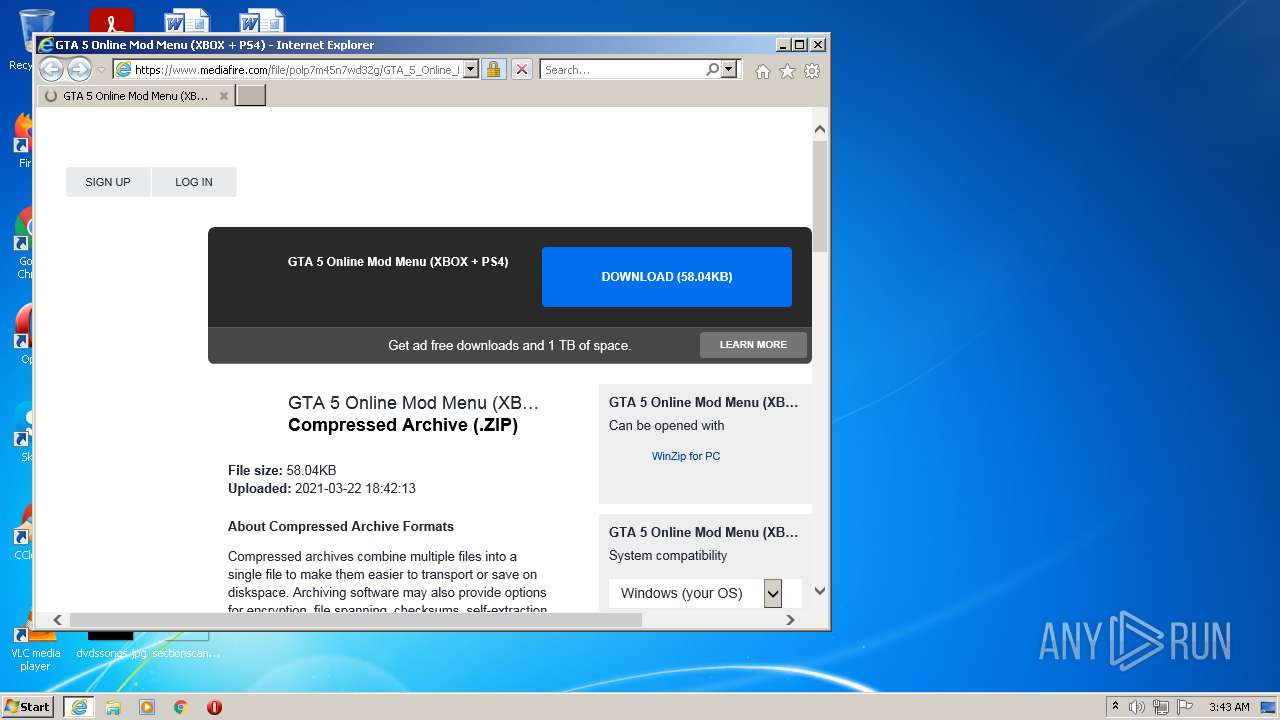This screenshot has height=720, width=1280.
Task: Click the LOG IN button
Action: (x=194, y=182)
